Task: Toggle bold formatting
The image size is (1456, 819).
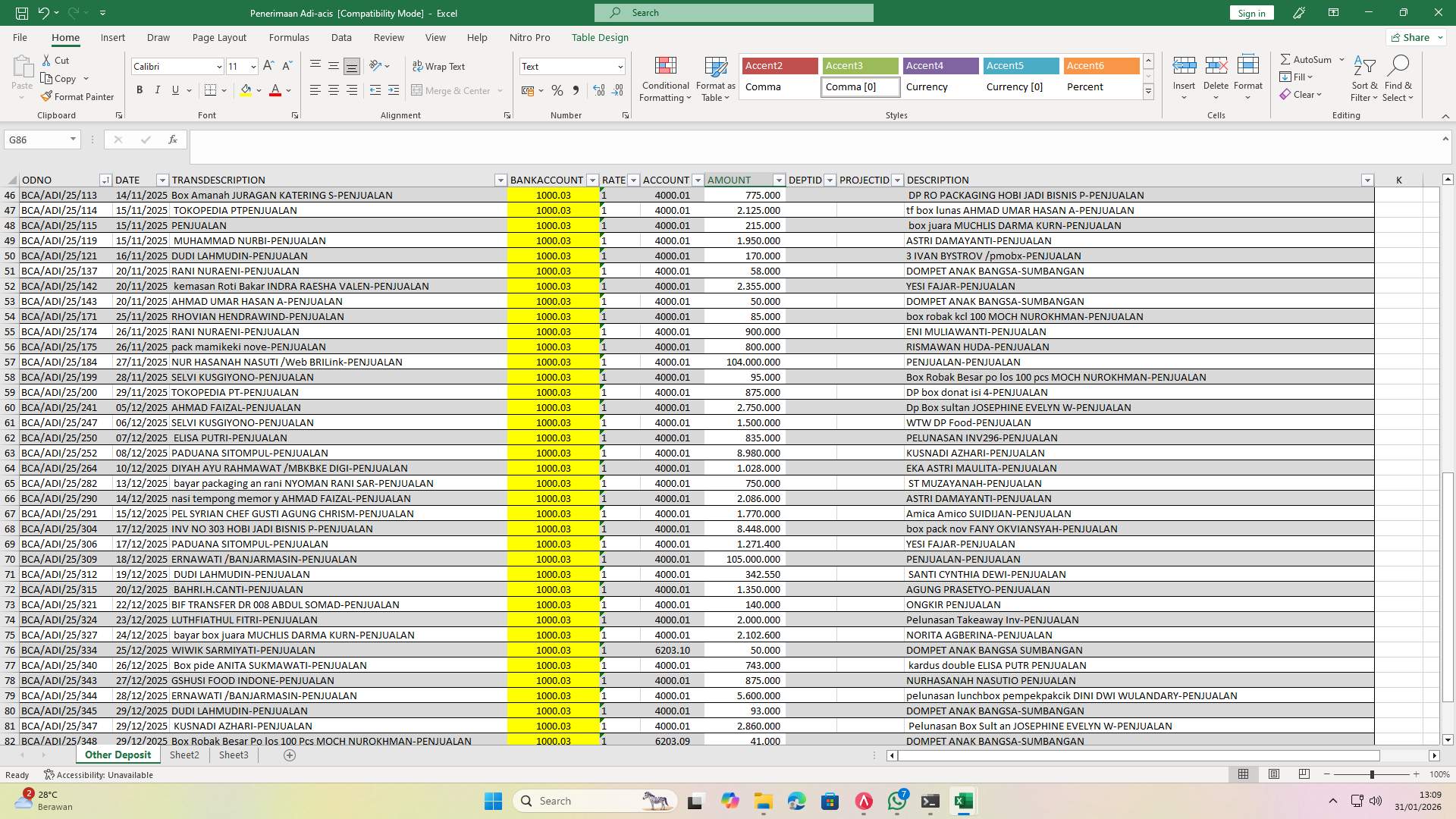Action: 140,89
